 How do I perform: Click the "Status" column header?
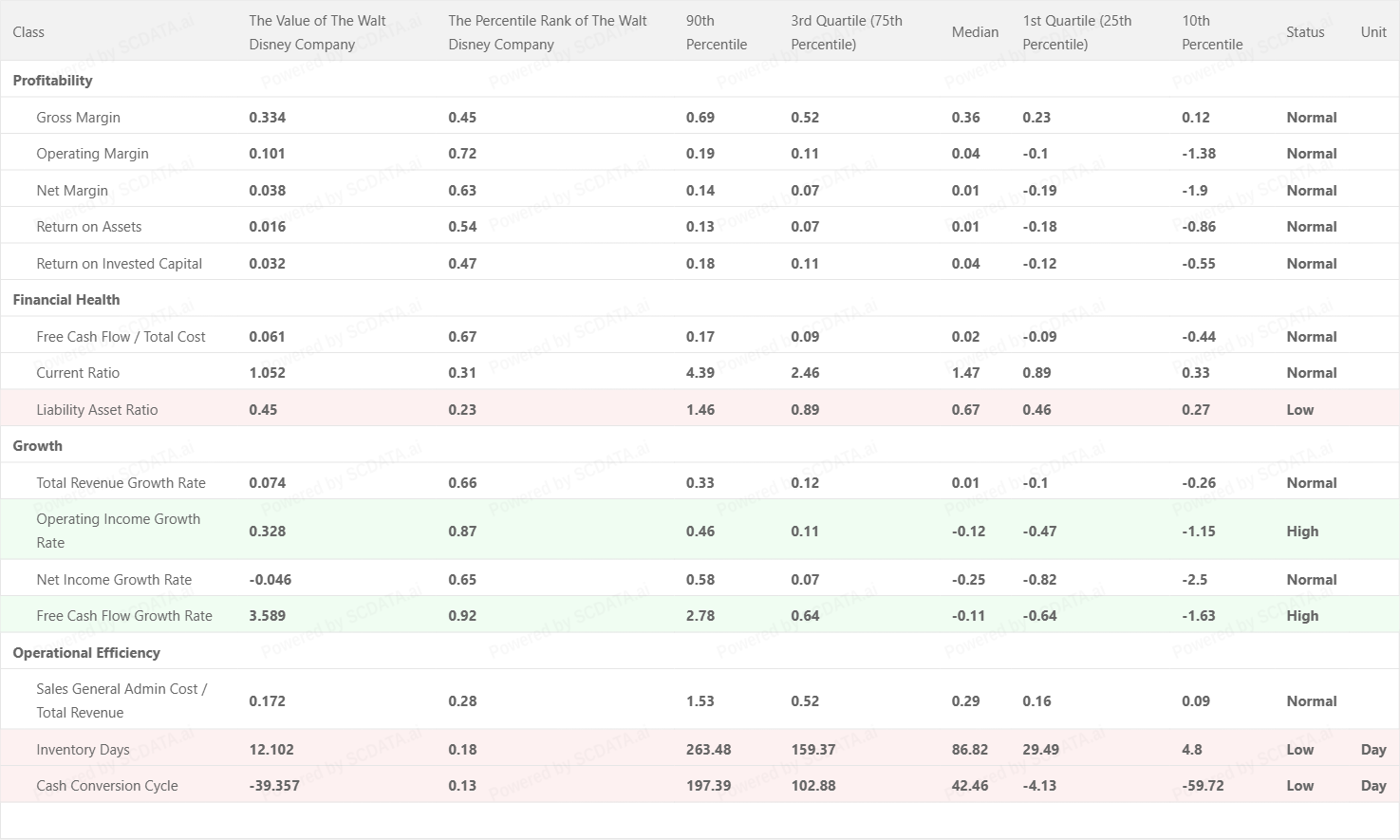coord(1305,32)
